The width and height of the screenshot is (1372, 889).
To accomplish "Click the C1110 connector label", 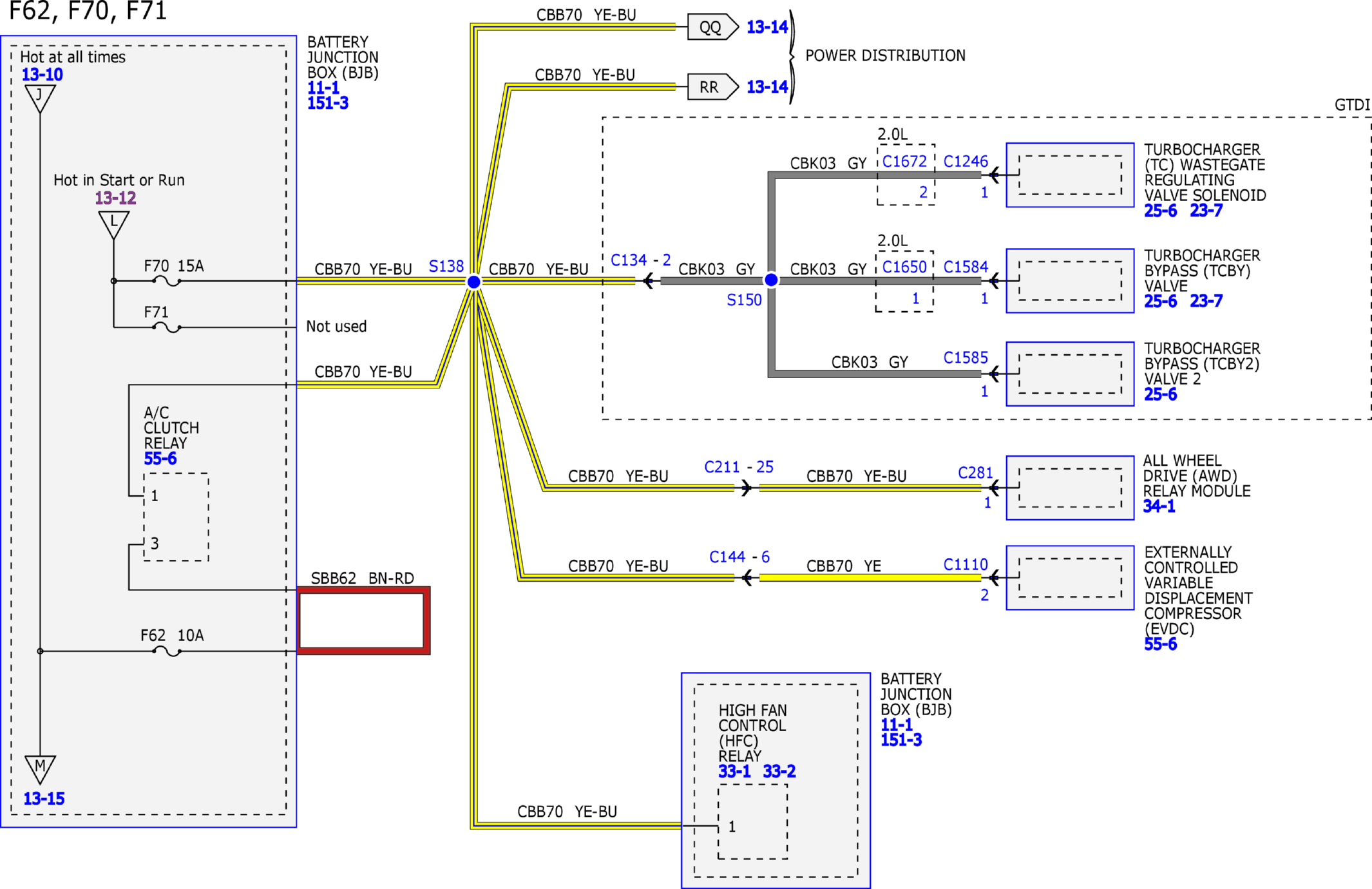I will tap(966, 565).
